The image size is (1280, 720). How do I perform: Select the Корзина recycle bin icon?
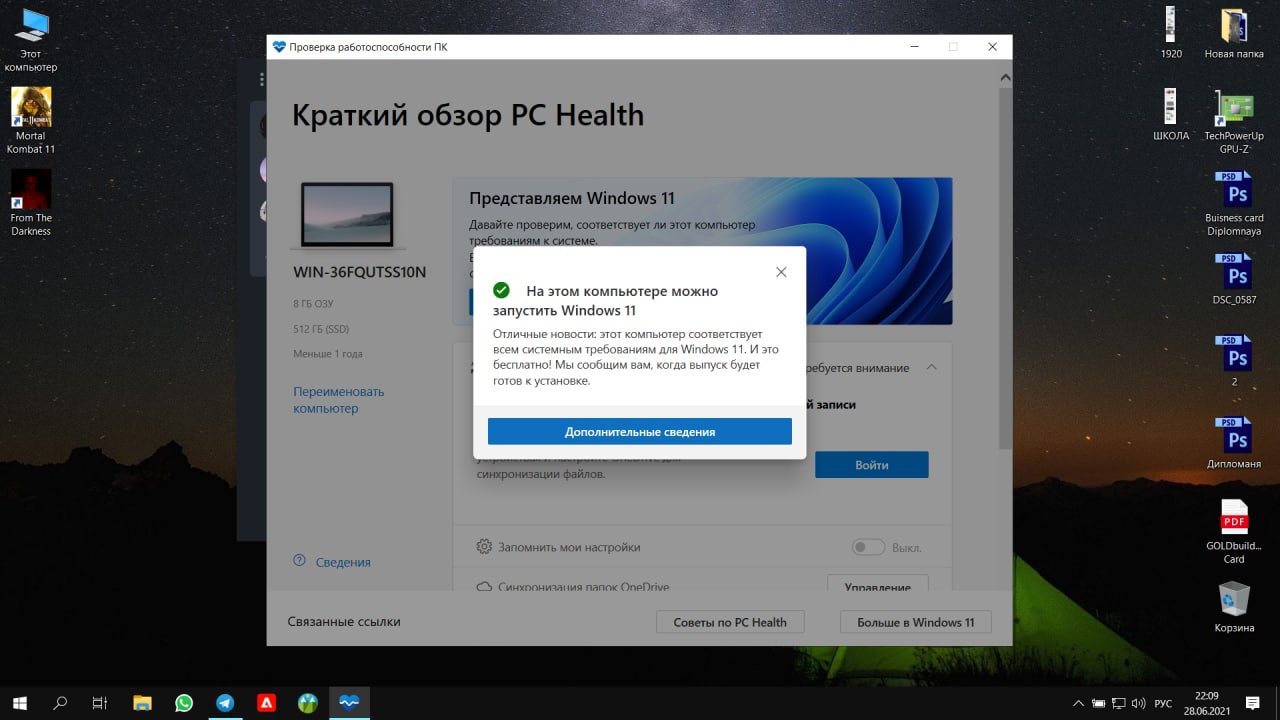(x=1234, y=607)
